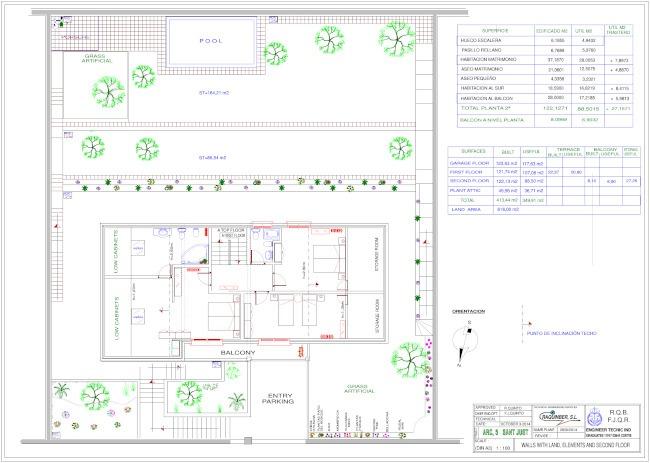
Task: Click the engineer seal emblem in title block
Action: click(593, 417)
